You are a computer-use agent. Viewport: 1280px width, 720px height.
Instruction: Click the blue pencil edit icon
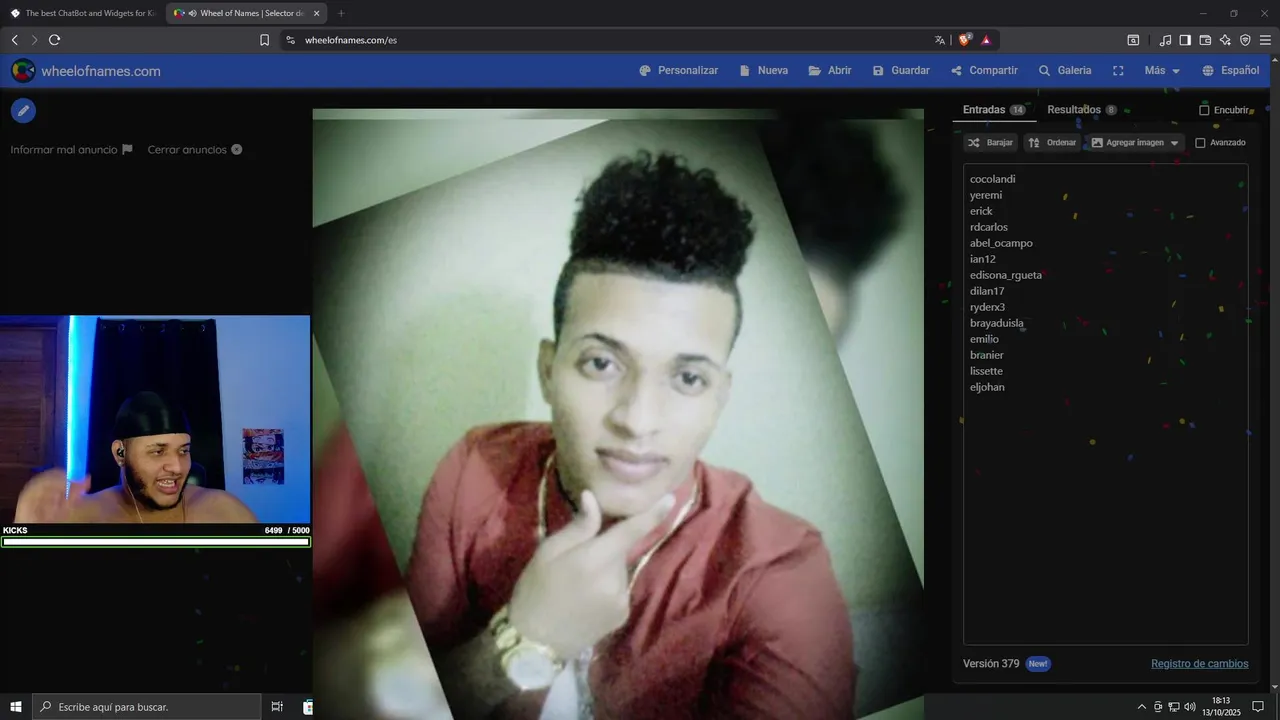click(23, 110)
